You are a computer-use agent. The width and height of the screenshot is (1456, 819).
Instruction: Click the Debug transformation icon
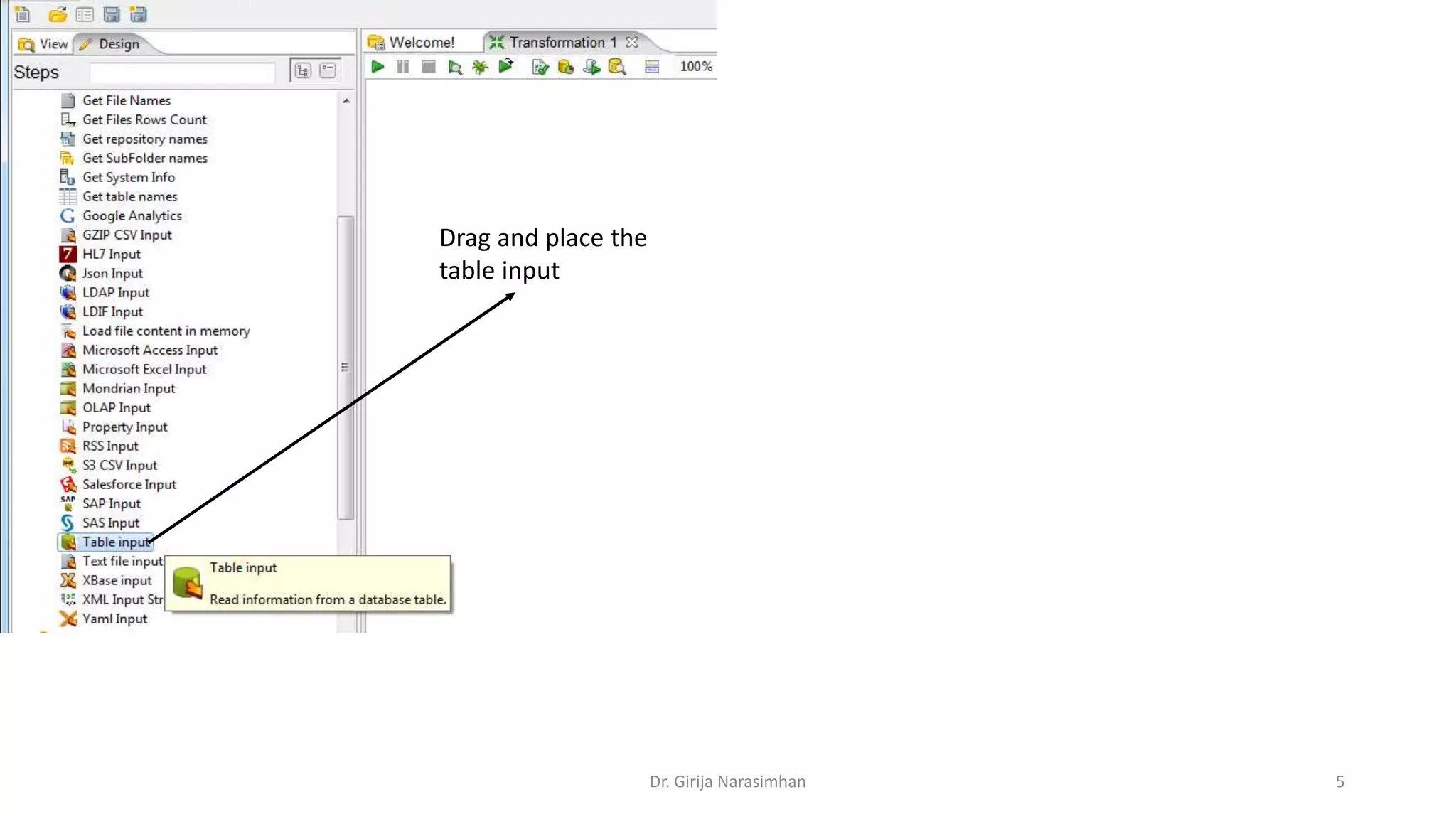(x=481, y=68)
